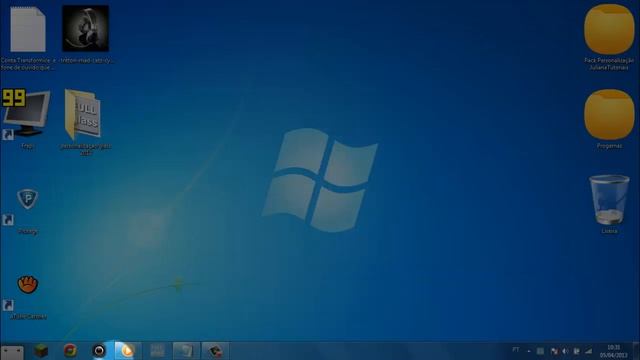This screenshot has width=640, height=360.
Task: Open the network signal tray icon
Action: [589, 351]
